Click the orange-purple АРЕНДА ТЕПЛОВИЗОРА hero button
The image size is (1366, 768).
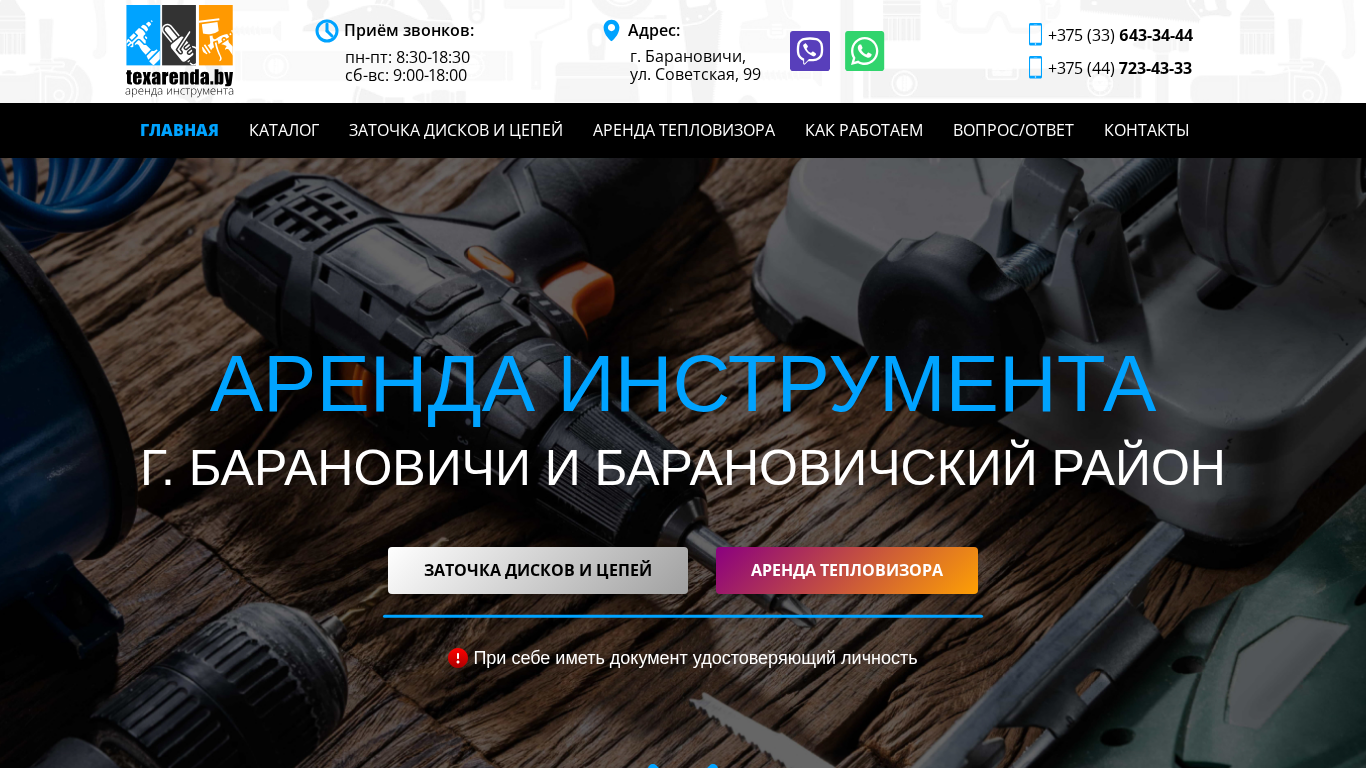click(x=847, y=570)
